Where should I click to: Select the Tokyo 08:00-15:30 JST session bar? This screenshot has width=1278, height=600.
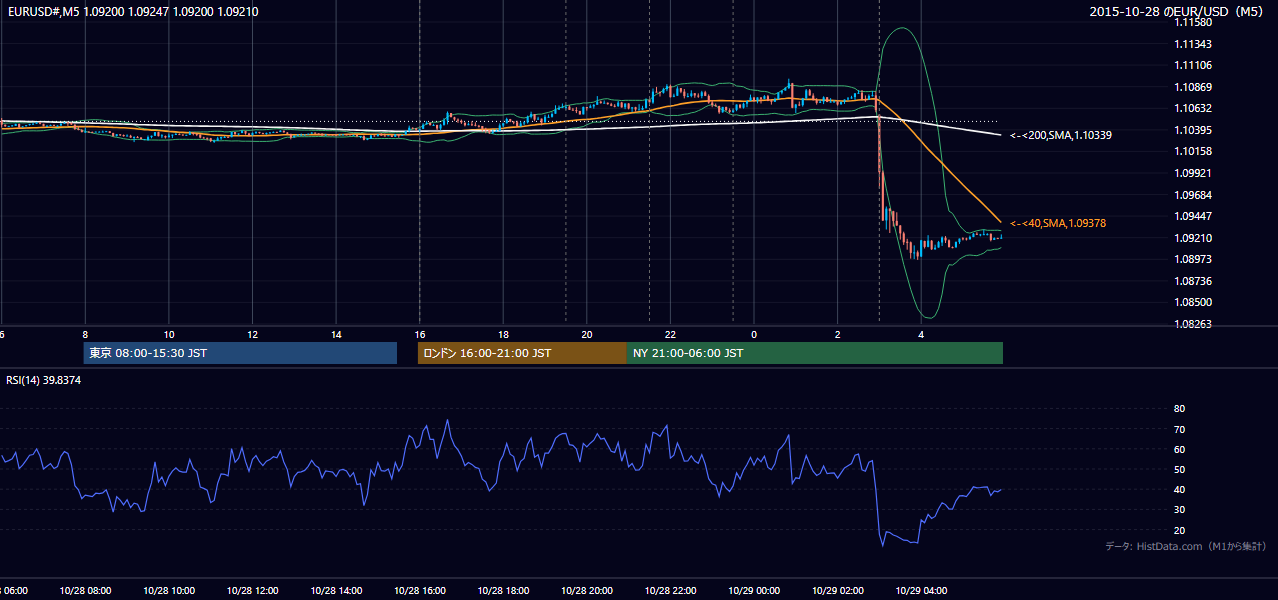240,353
